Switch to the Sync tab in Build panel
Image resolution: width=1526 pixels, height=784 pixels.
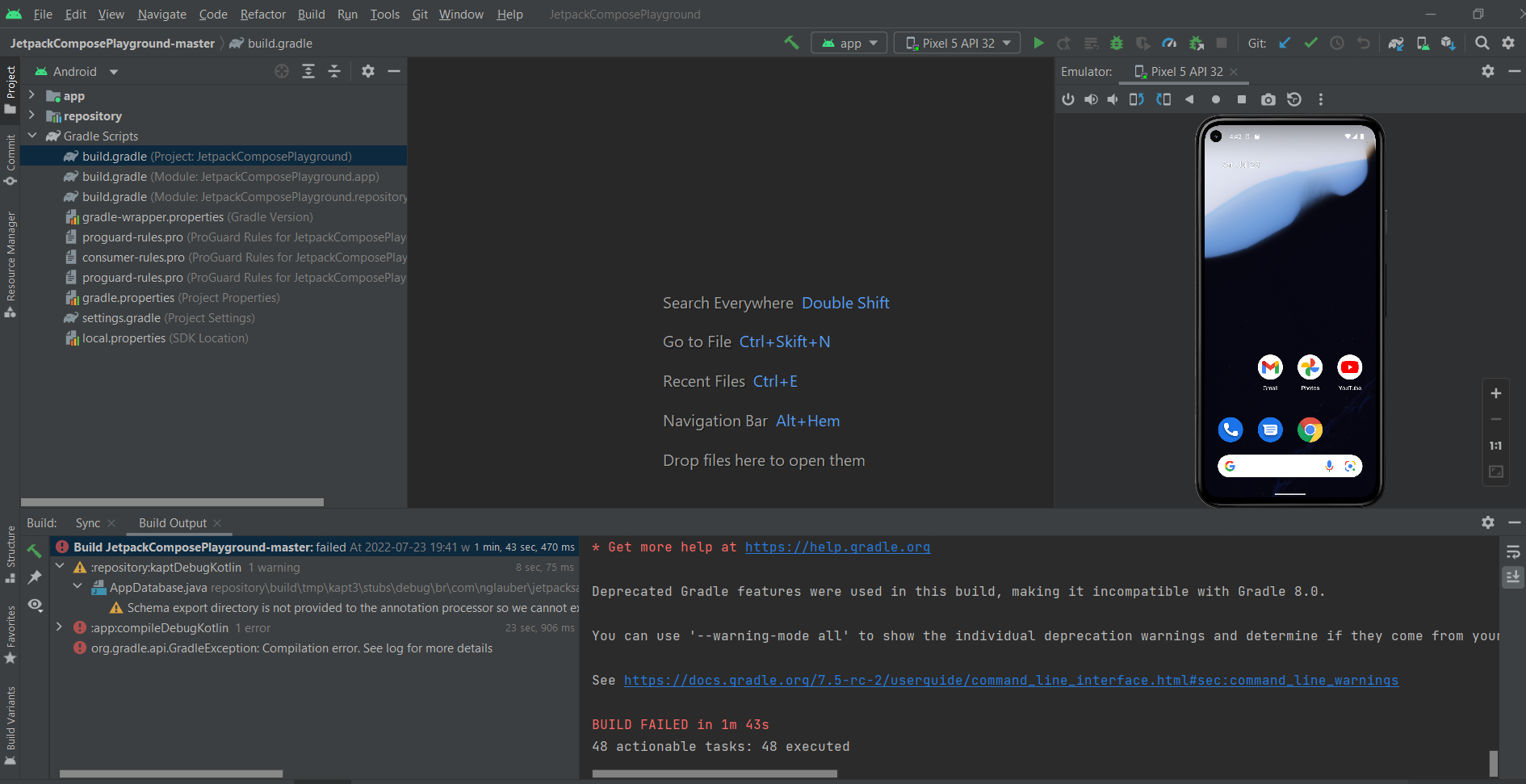pos(87,523)
